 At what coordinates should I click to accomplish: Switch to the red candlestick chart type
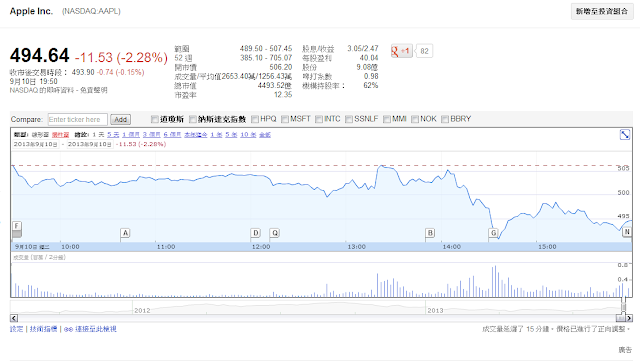pos(60,135)
